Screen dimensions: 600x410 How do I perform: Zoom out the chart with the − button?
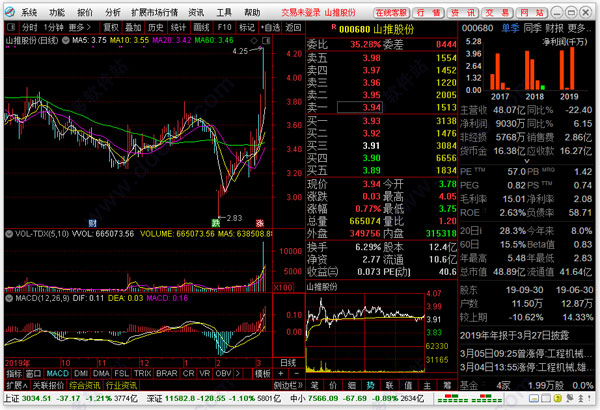coord(297,374)
